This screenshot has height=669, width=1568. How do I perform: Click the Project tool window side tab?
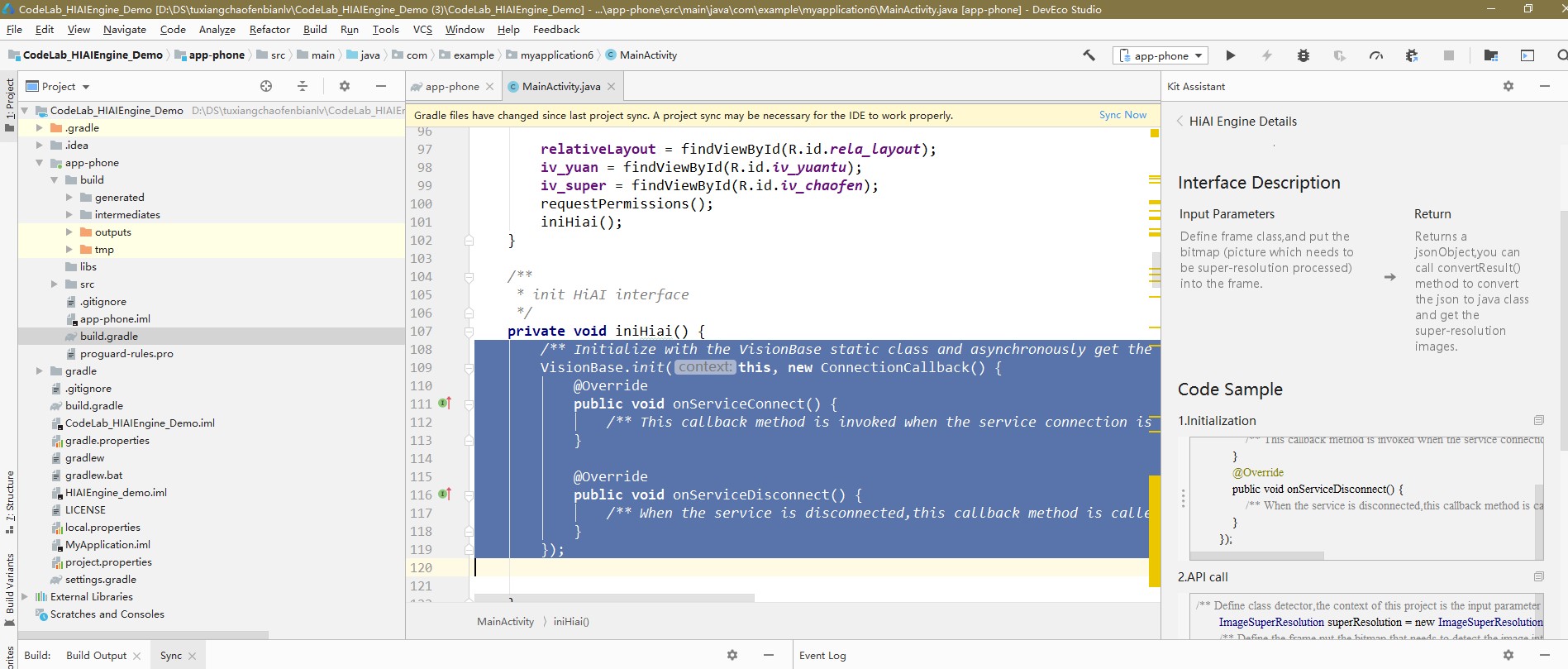[x=9, y=103]
